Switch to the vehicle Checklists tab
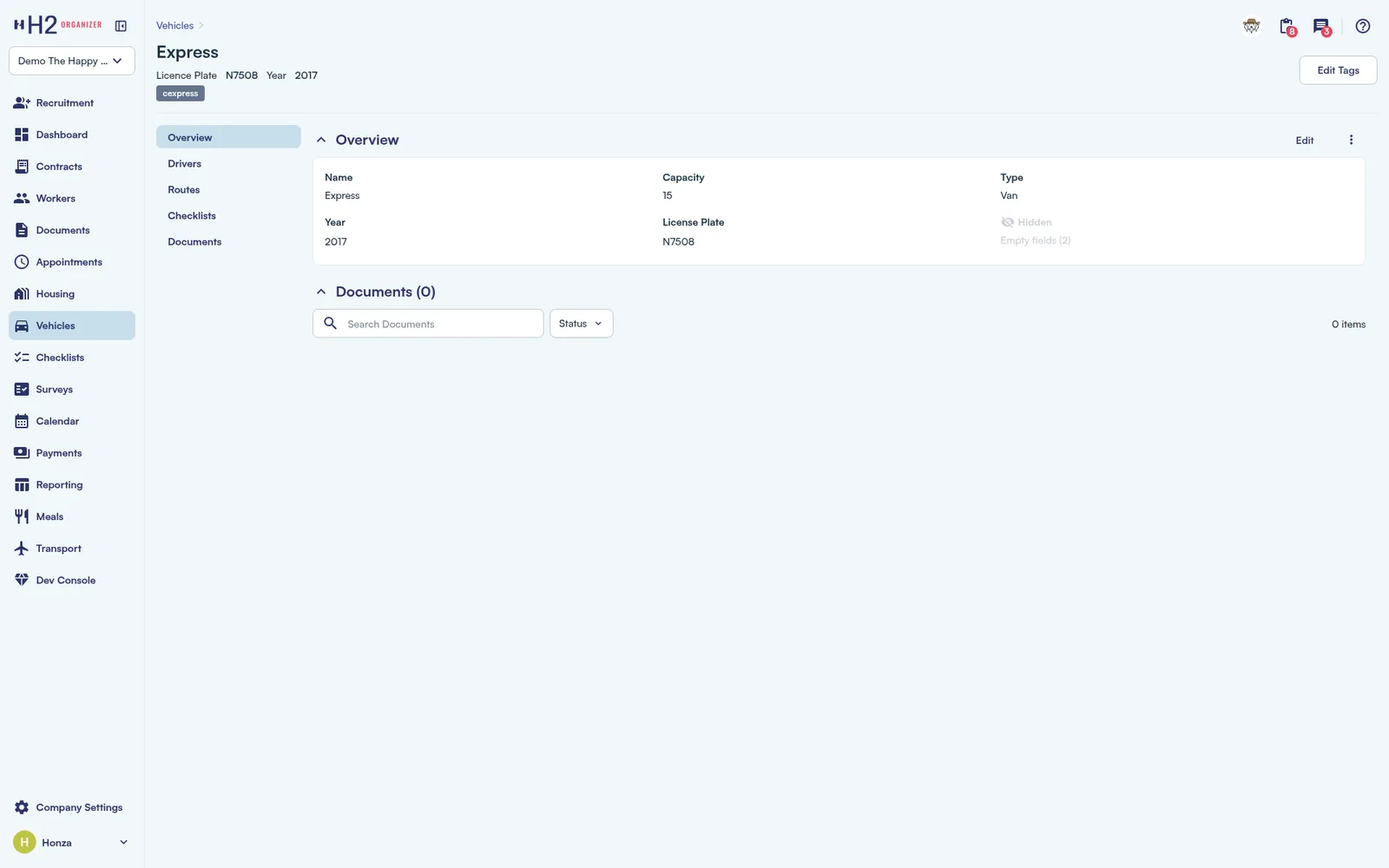 point(228,215)
